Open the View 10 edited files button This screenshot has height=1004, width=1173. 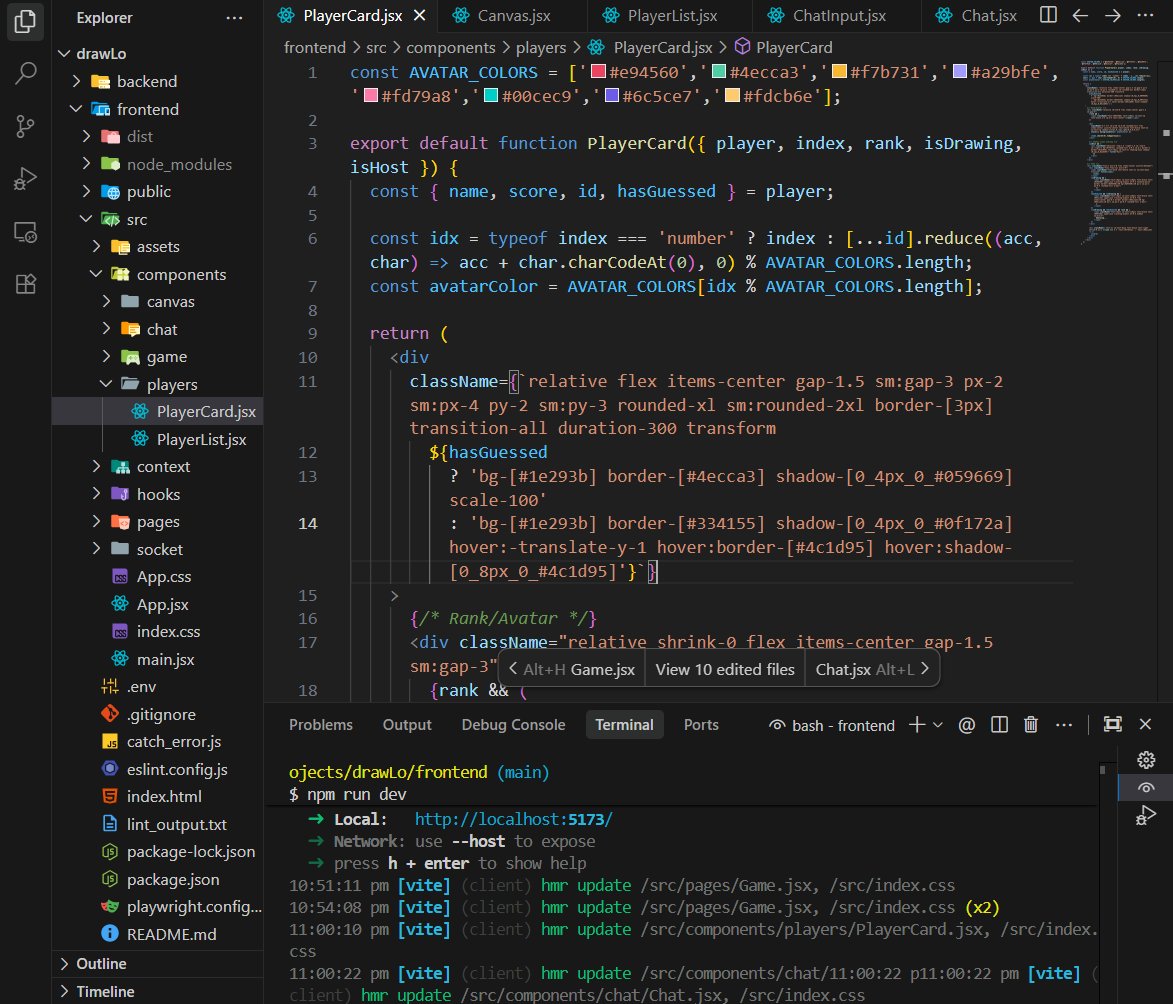(x=724, y=668)
